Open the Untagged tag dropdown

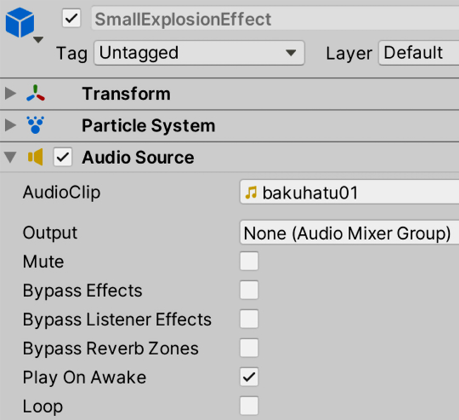[x=199, y=53]
